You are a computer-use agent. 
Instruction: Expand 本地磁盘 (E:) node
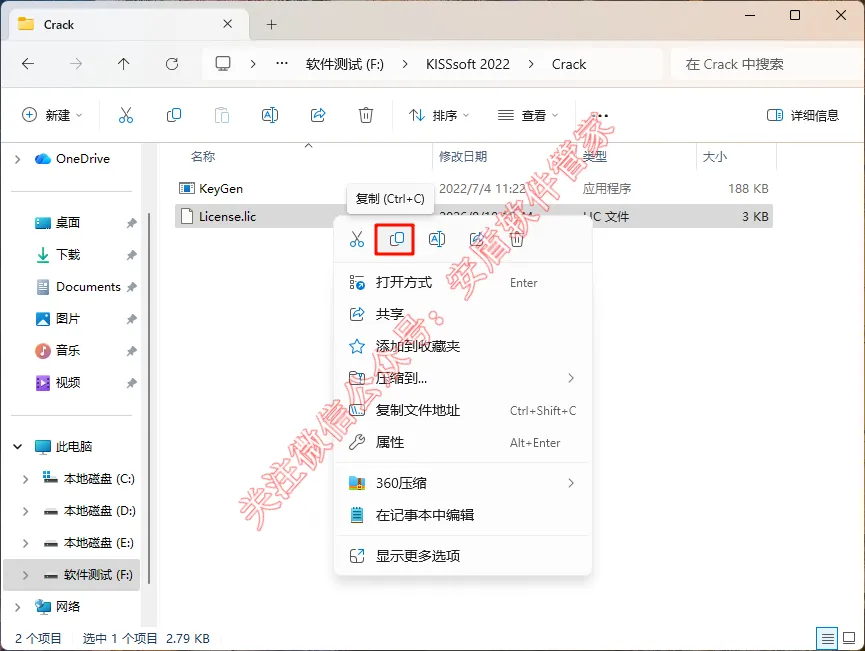coord(25,543)
